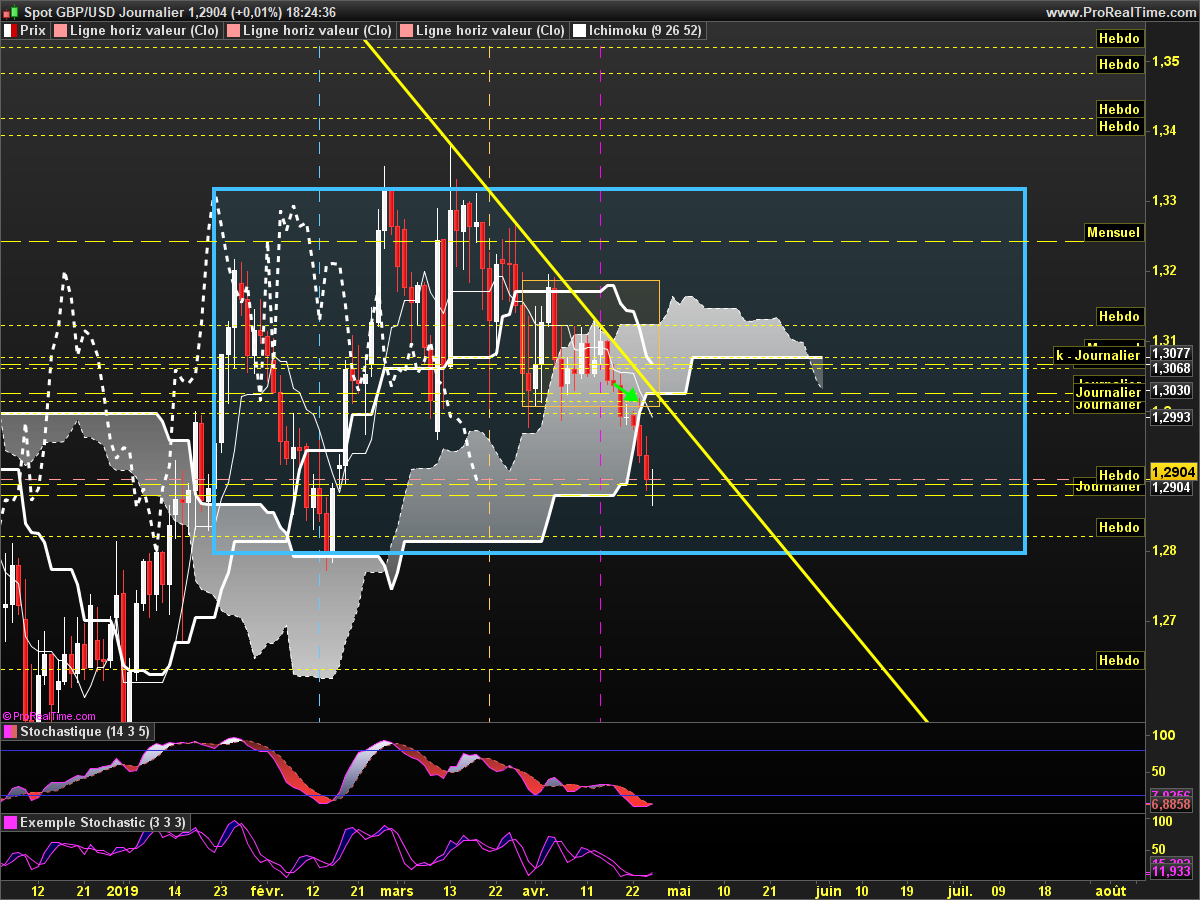Click the 6,8858 Stochastique value tag

click(1171, 803)
